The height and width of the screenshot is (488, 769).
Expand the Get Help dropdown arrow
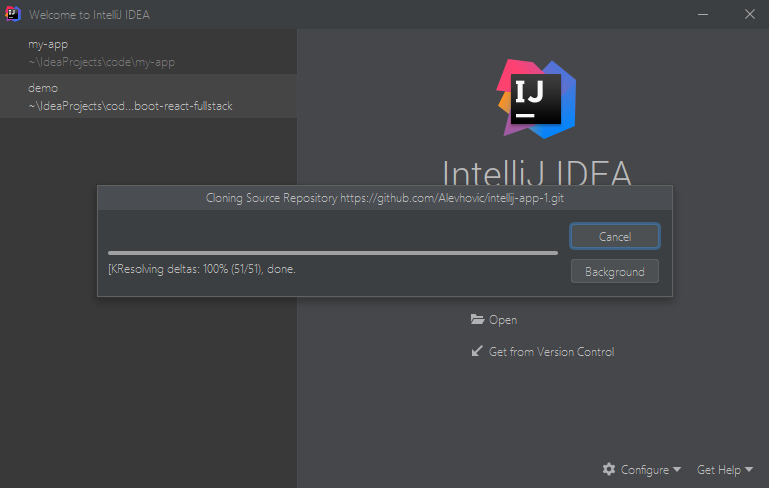tap(748, 469)
